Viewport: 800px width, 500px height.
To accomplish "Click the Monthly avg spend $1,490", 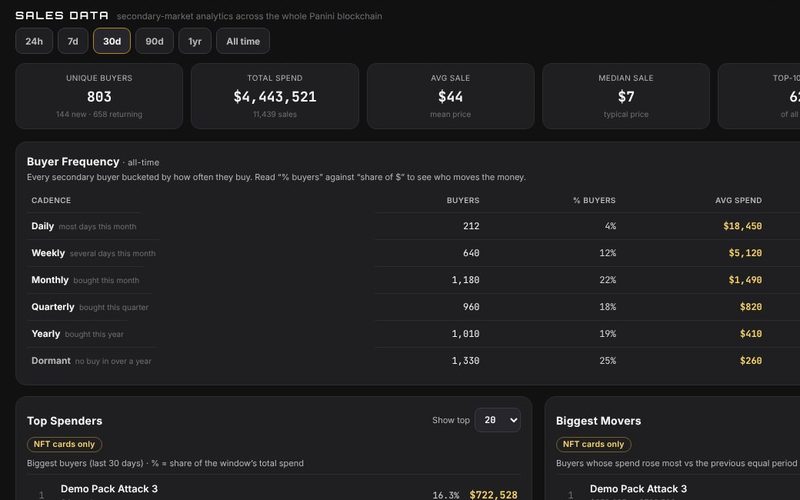I will pyautogui.click(x=745, y=280).
